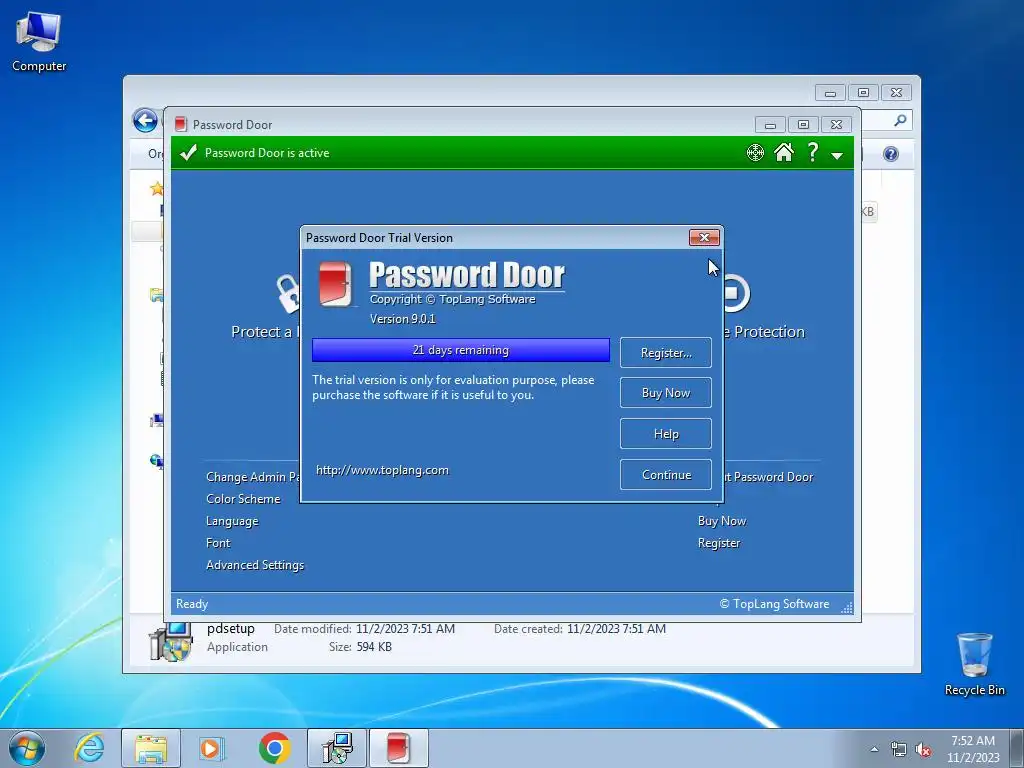Click the blue help icon in Explorer toolbar
This screenshot has width=1024, height=768.
(x=891, y=153)
